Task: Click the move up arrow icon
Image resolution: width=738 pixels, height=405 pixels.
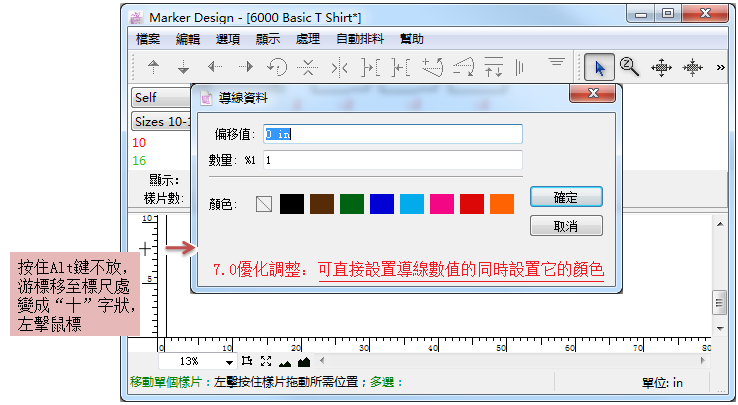Action: tap(153, 68)
